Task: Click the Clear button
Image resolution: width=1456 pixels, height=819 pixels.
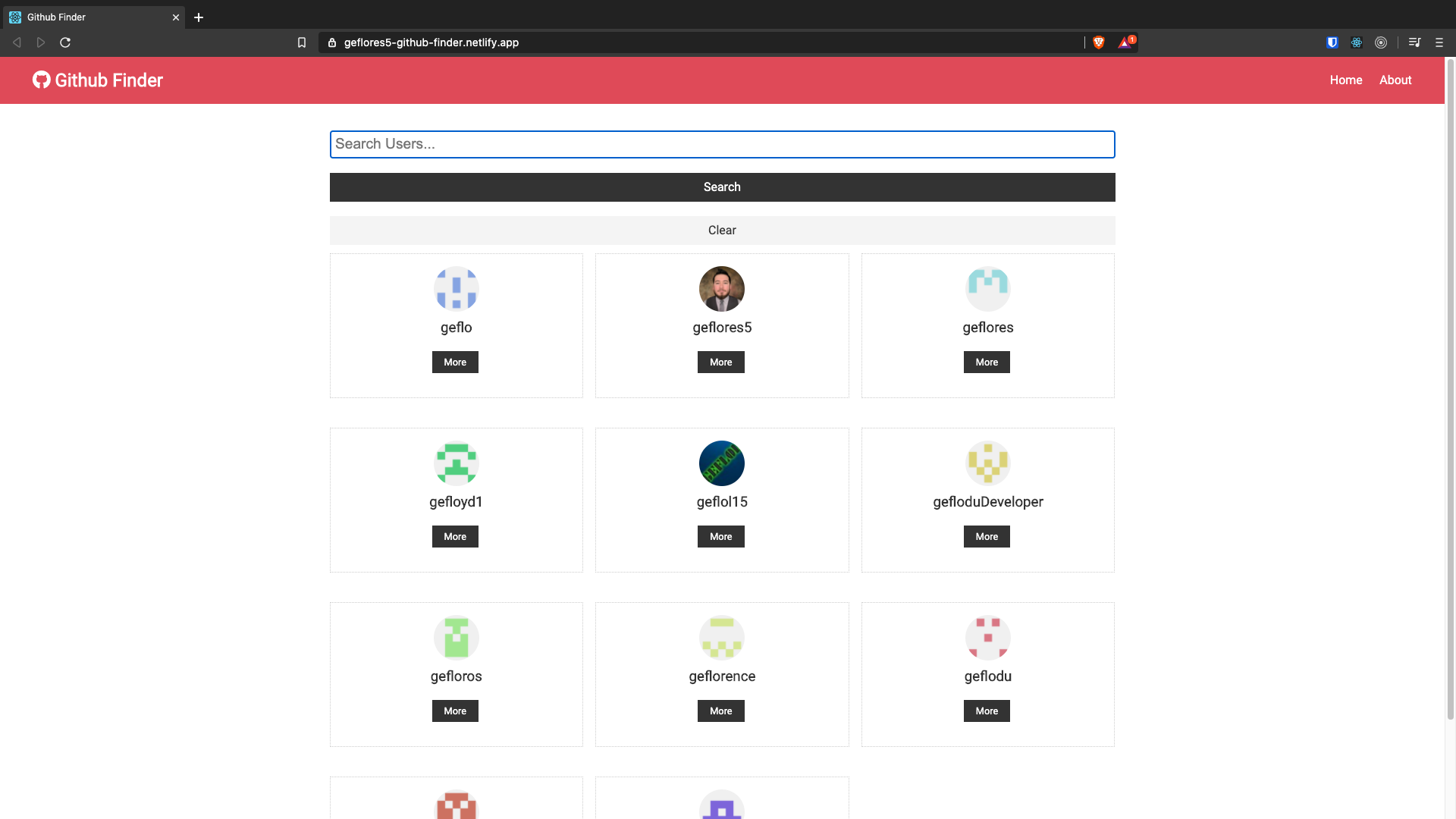Action: (x=722, y=230)
